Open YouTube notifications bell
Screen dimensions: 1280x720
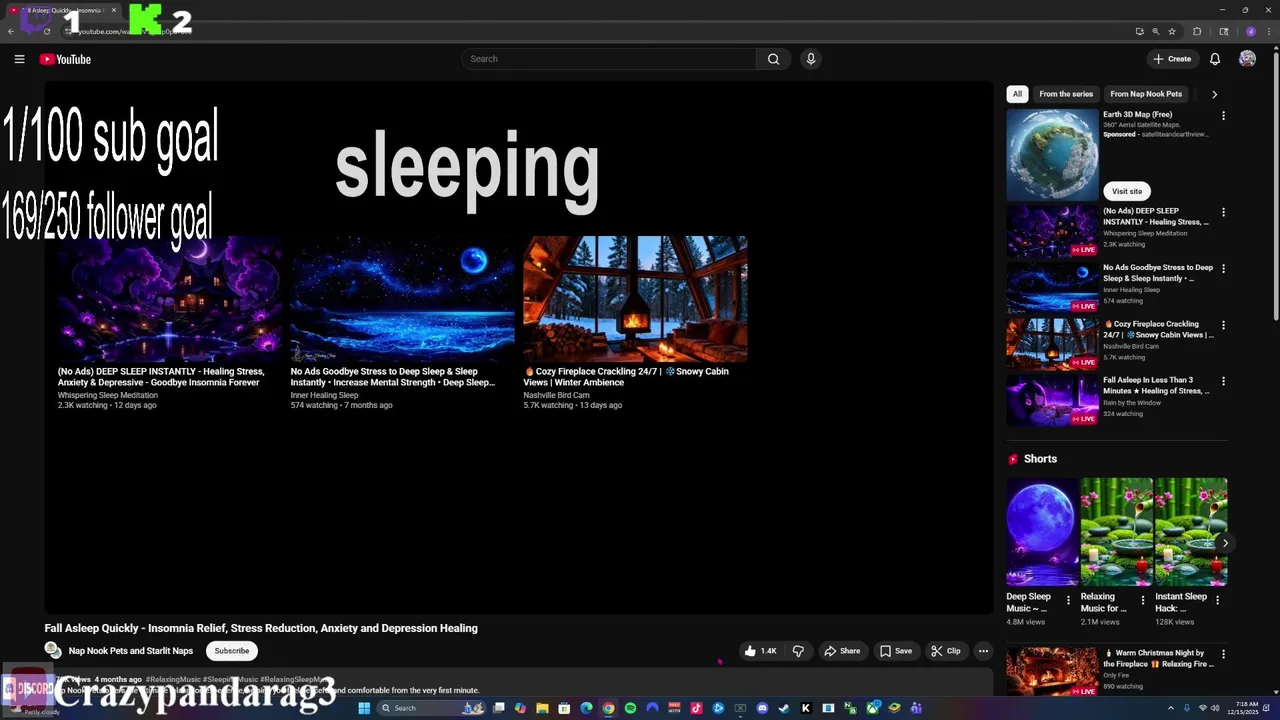[1215, 59]
